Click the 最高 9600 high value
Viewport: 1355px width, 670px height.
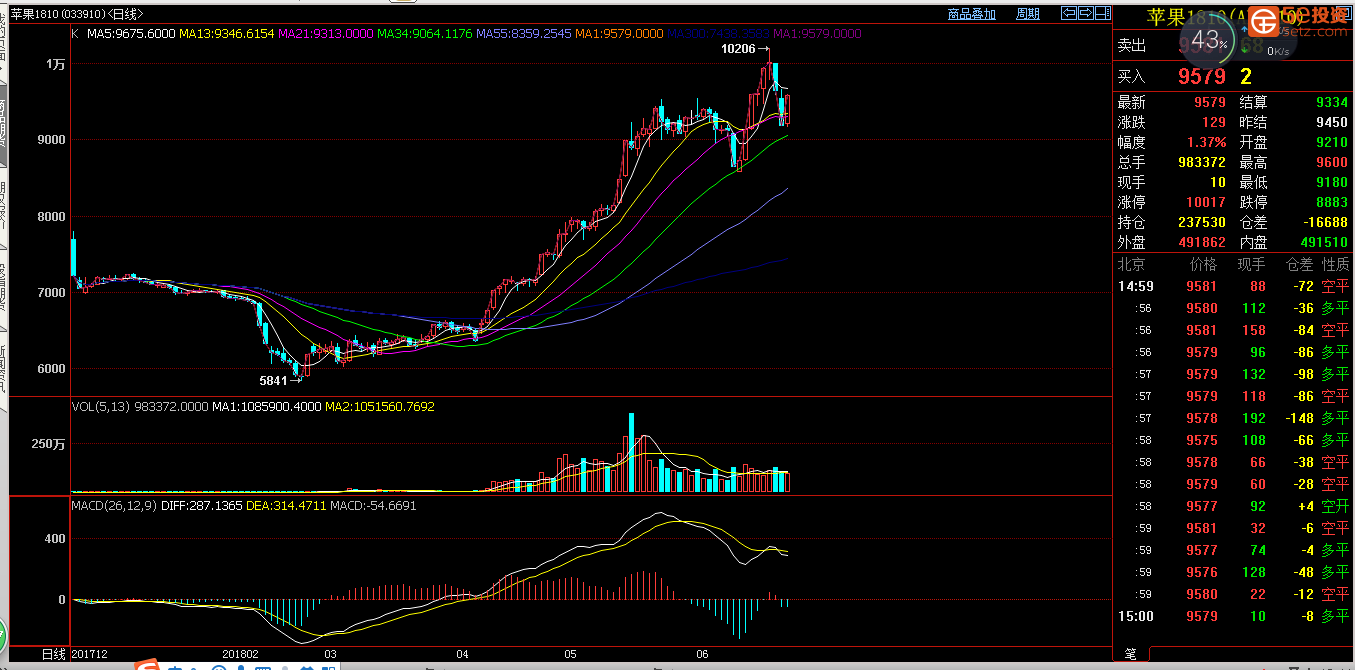coord(1331,162)
